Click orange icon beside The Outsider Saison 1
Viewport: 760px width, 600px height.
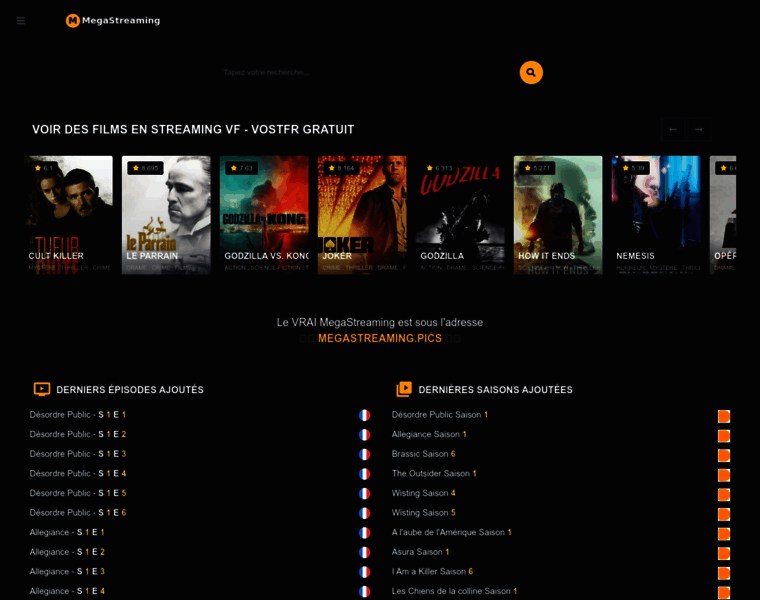724,475
